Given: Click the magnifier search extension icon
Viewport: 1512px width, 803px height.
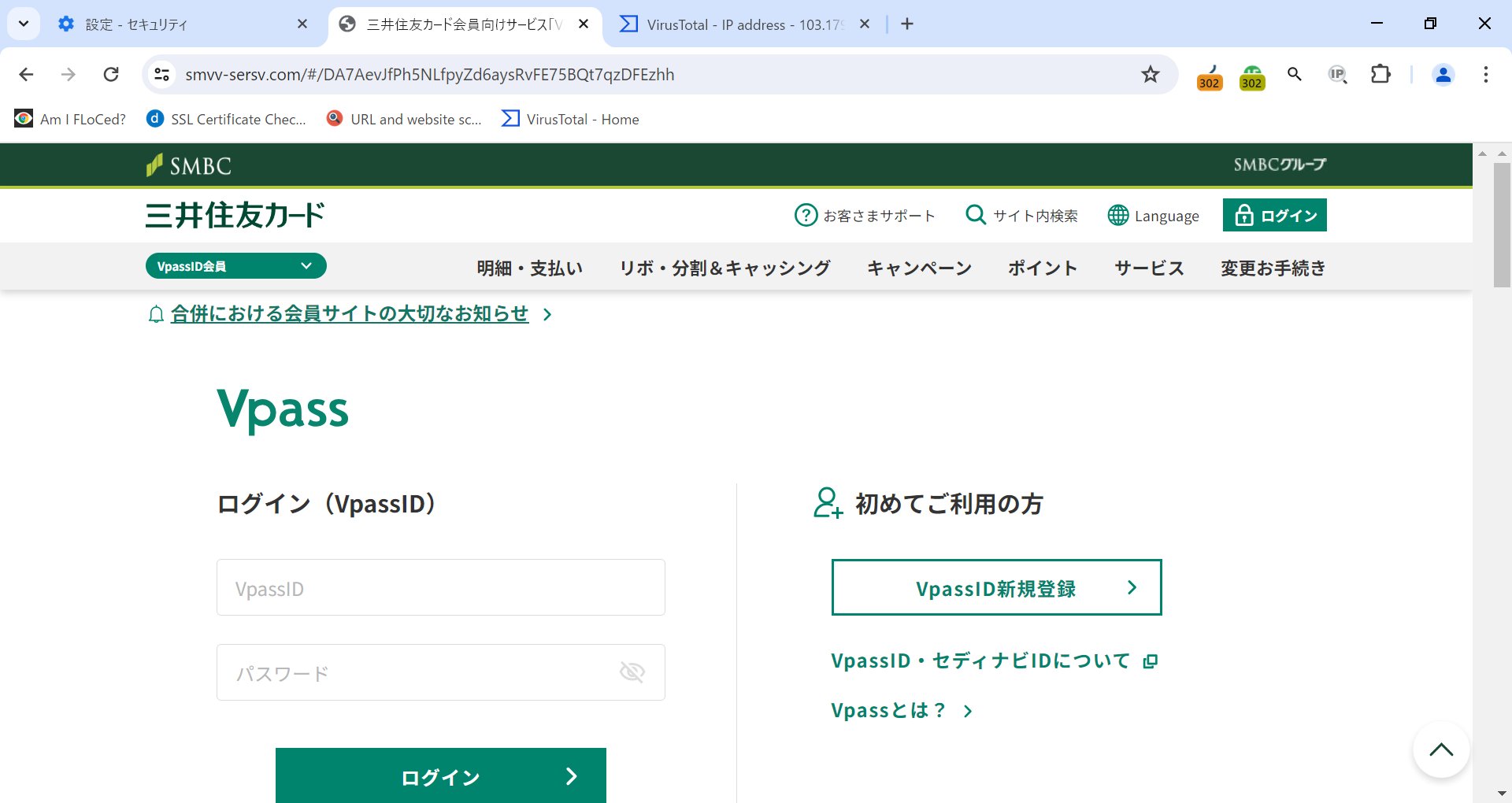Looking at the screenshot, I should click(1295, 74).
